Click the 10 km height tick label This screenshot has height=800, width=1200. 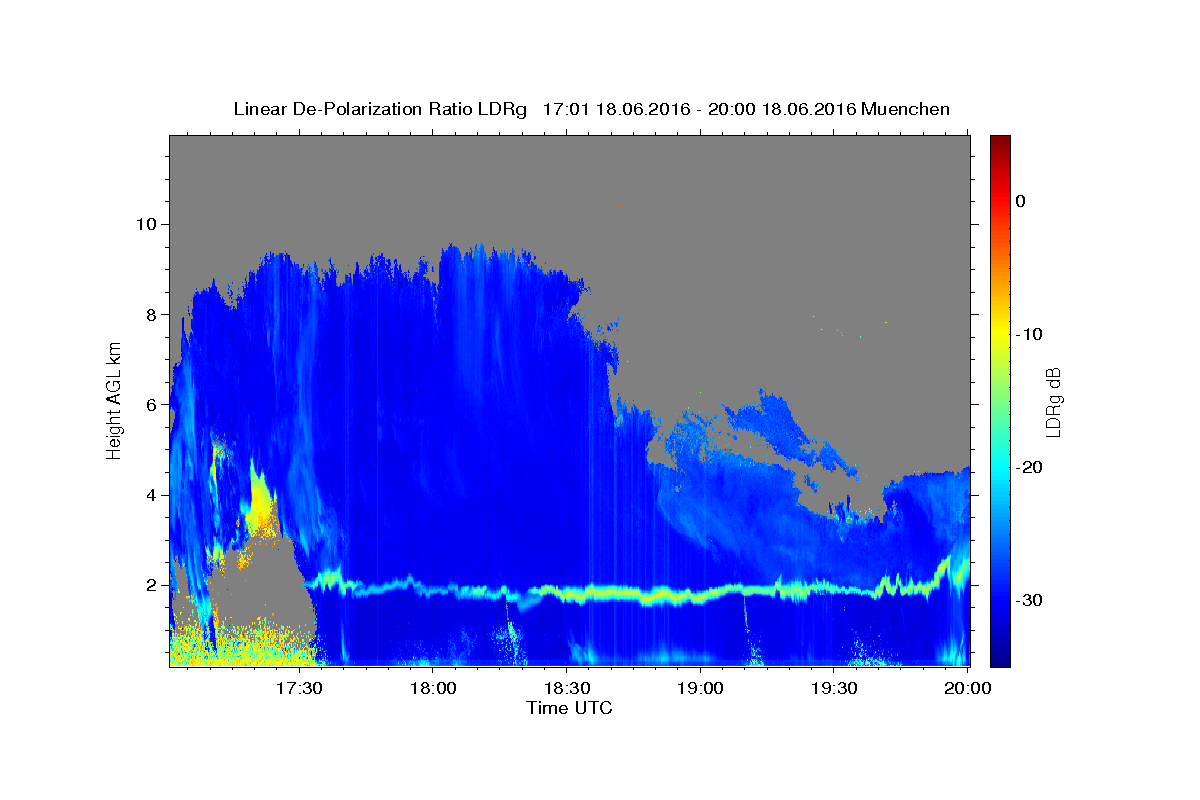[x=147, y=223]
